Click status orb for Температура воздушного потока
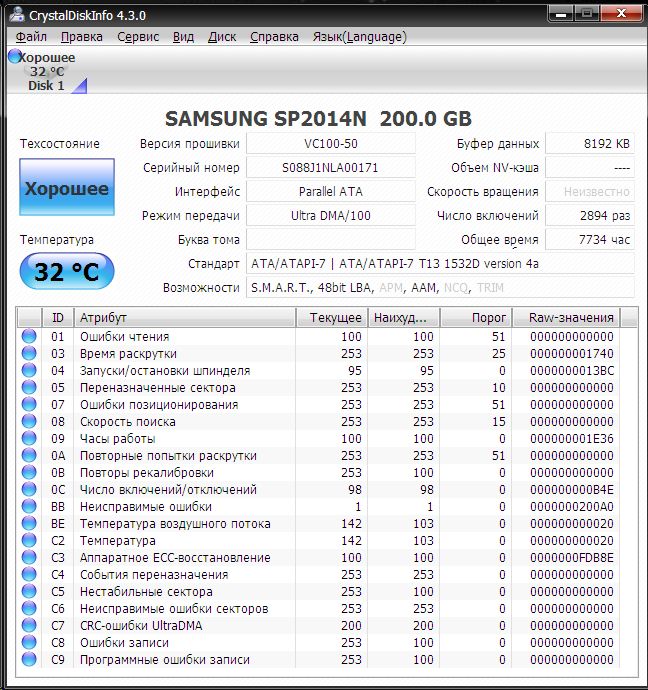 coord(29,523)
